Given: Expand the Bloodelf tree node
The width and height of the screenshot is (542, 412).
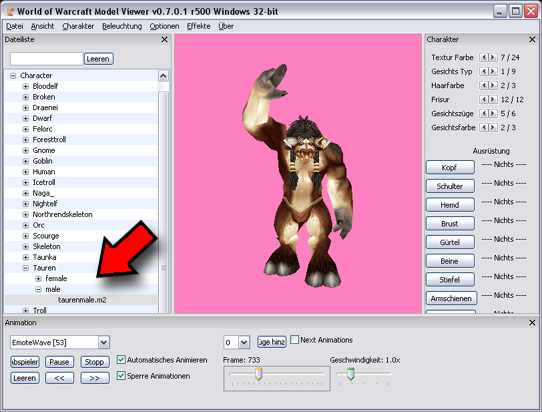Looking at the screenshot, I should (x=26, y=86).
